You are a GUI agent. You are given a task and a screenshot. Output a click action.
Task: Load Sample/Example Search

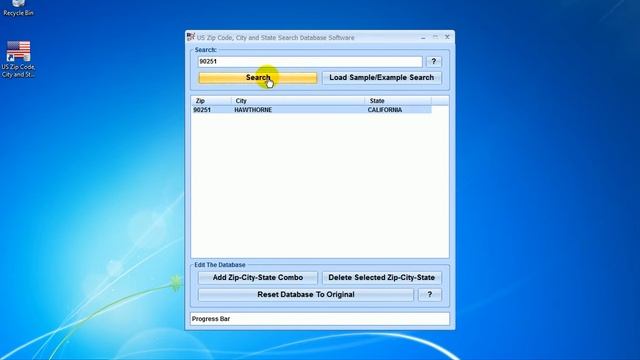[382, 78]
